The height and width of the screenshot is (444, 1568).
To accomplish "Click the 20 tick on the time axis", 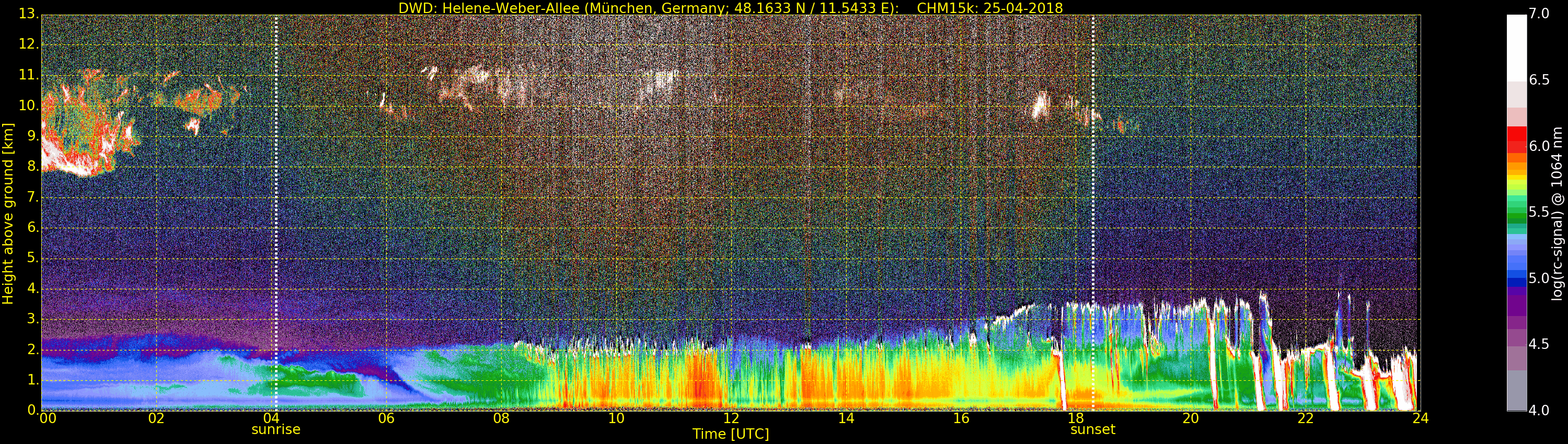I will [1190, 418].
